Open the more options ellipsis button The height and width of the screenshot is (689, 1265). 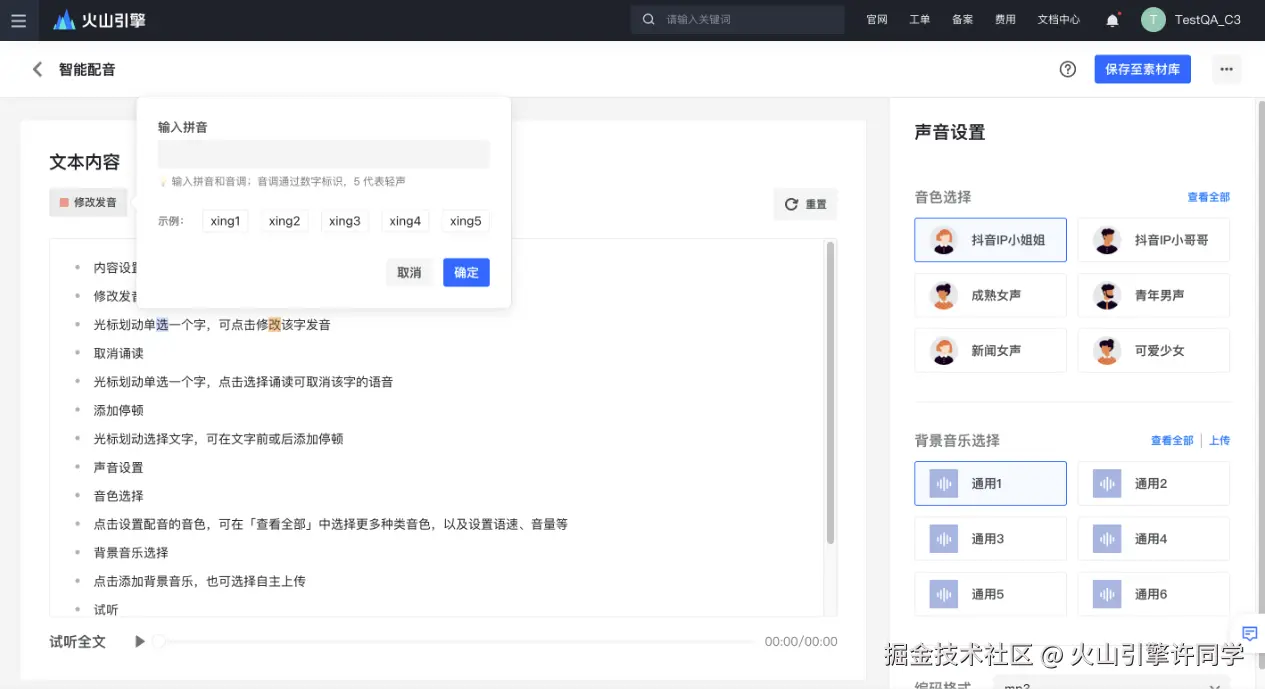point(1226,69)
